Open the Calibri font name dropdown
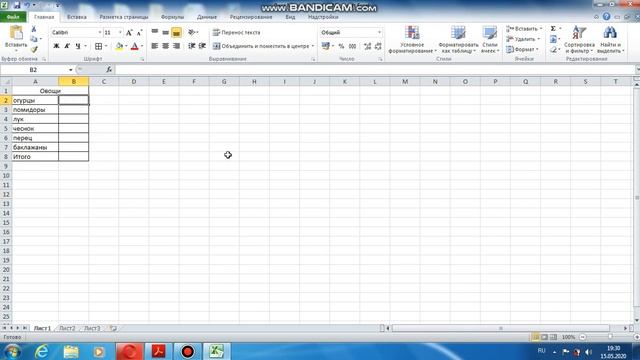This screenshot has height=360, width=640. click(99, 32)
